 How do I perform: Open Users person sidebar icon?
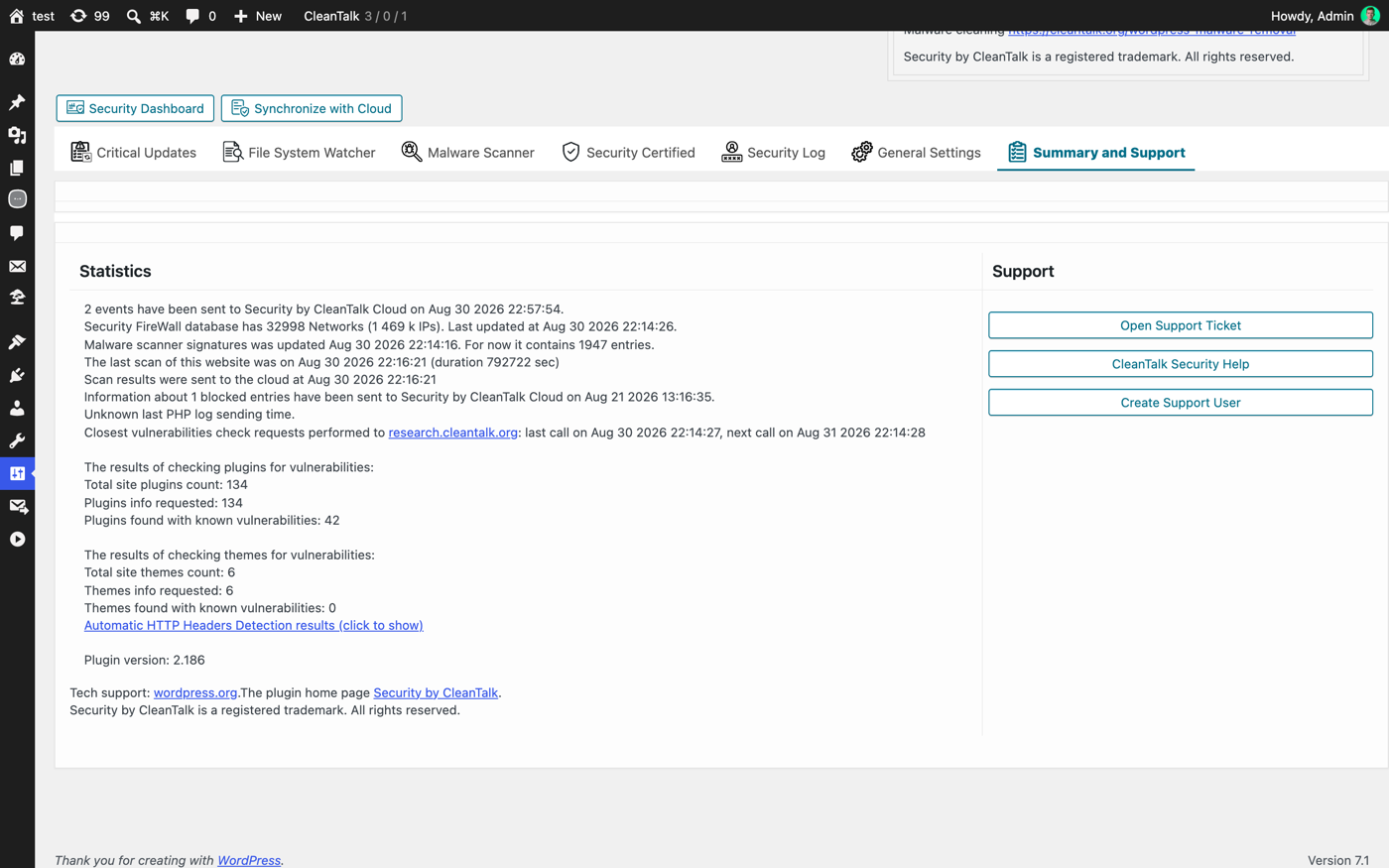pos(17,408)
